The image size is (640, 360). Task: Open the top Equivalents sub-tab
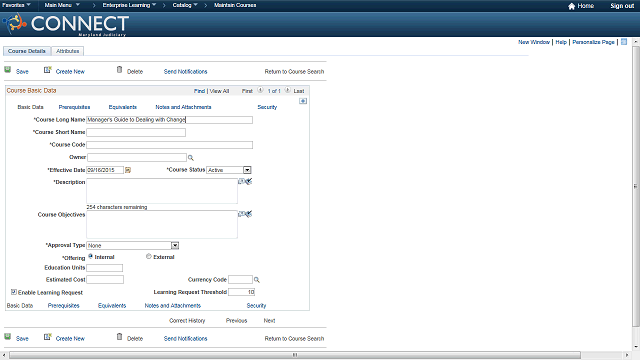click(122, 107)
